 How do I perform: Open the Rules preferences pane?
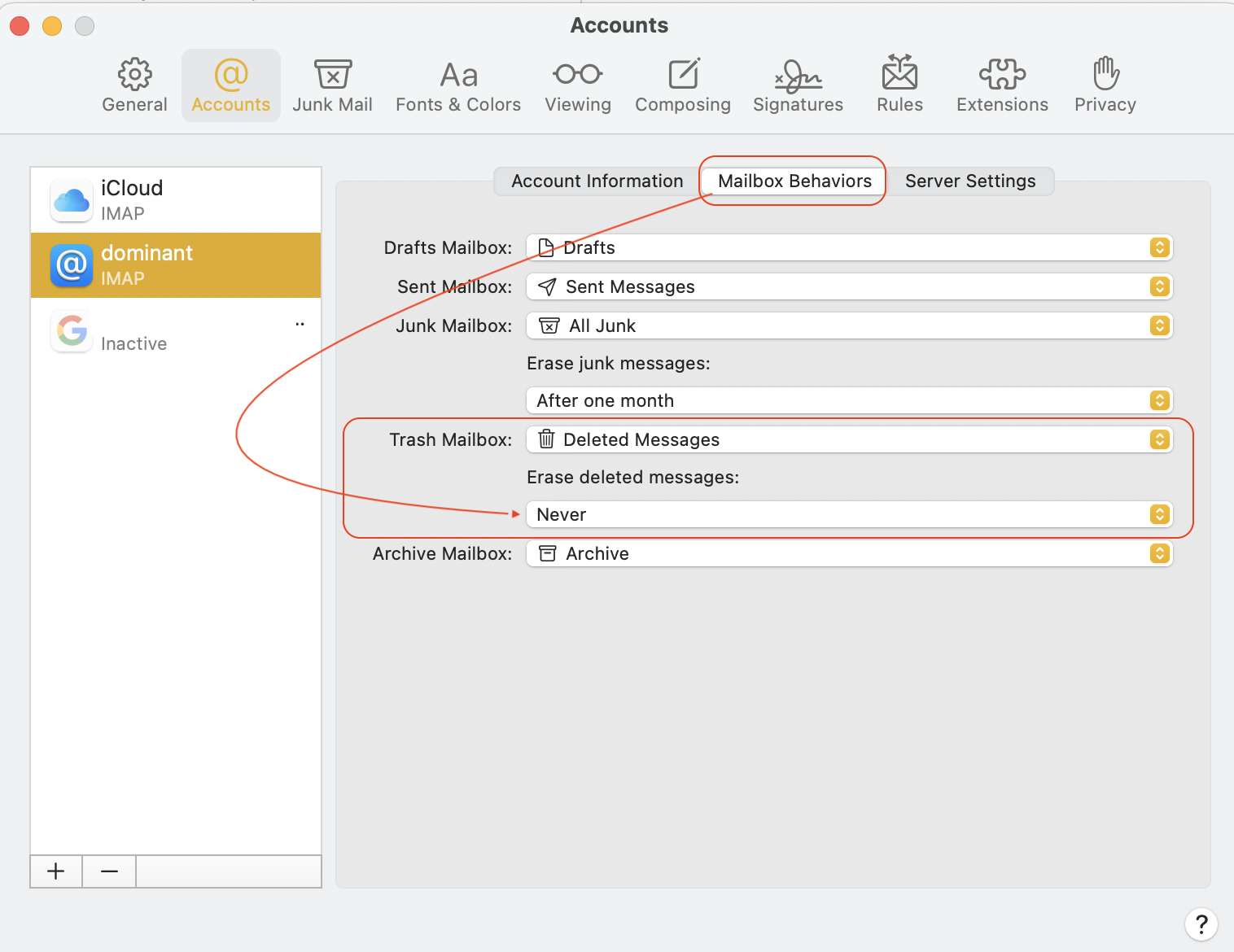click(x=899, y=85)
